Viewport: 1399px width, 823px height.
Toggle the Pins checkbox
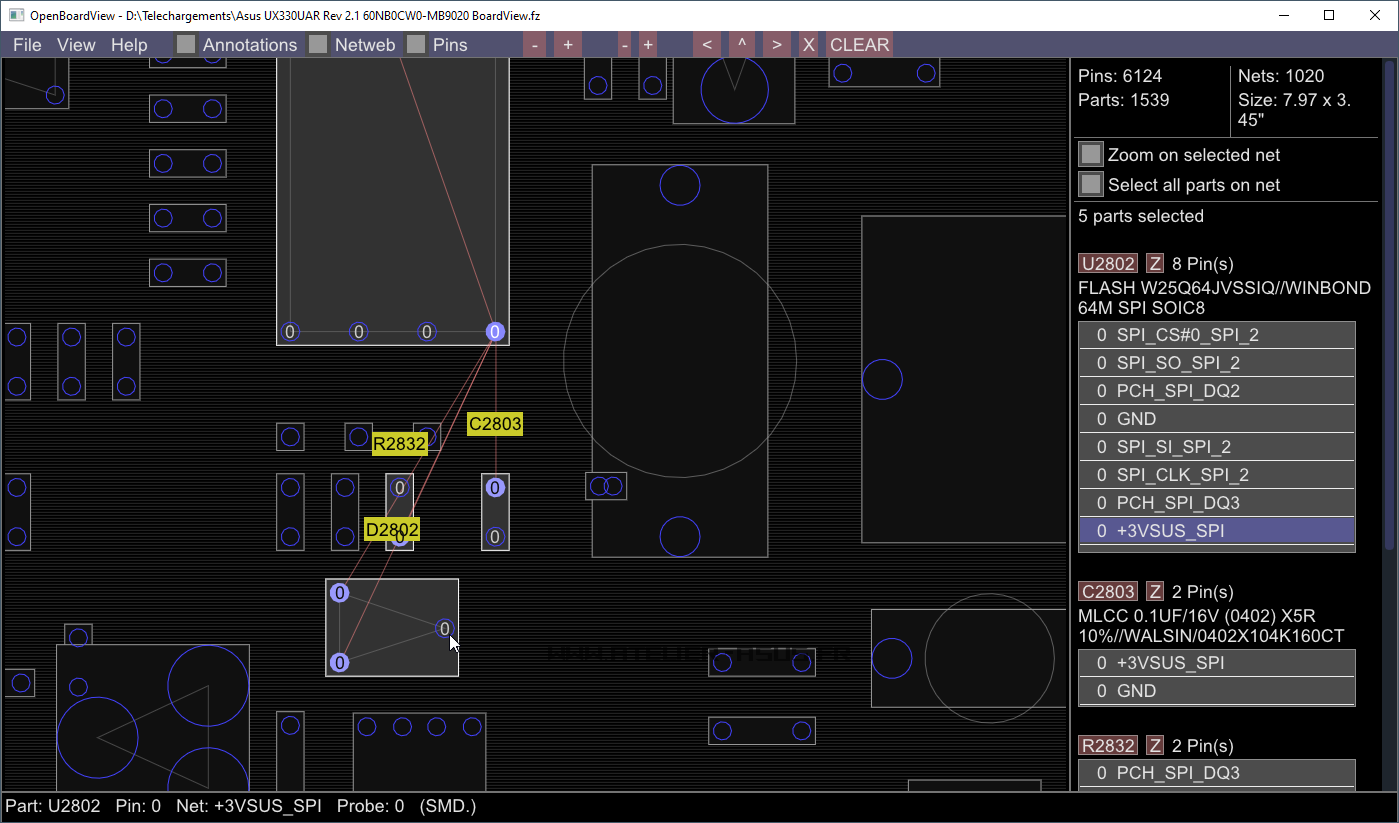click(x=416, y=45)
